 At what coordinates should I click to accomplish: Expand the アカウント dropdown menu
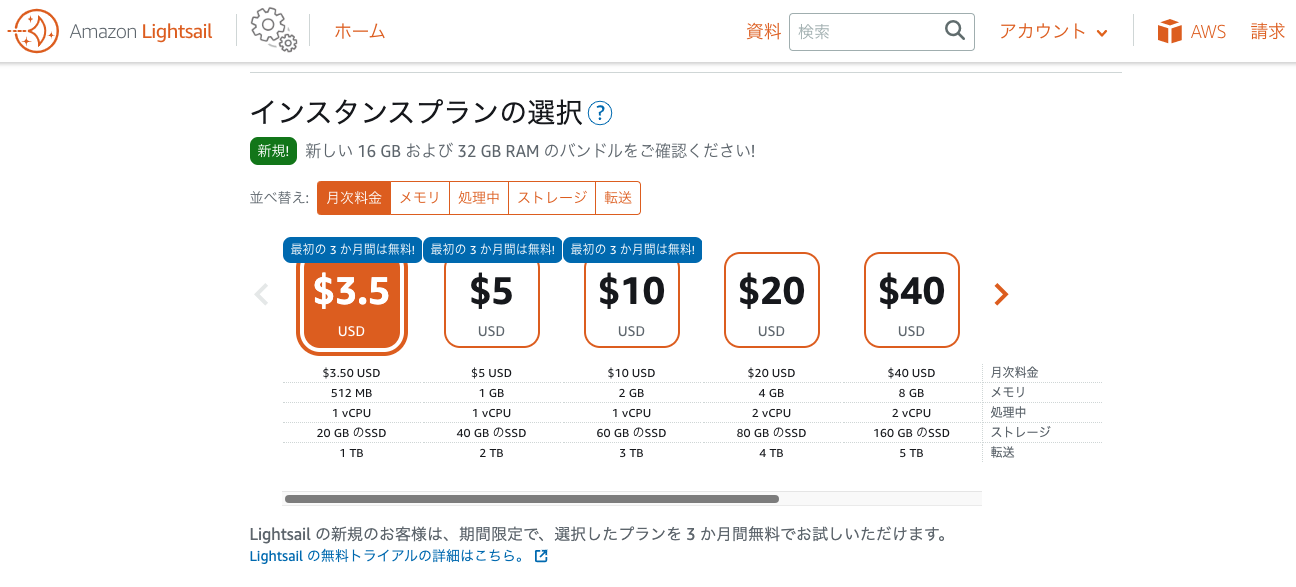(1053, 32)
